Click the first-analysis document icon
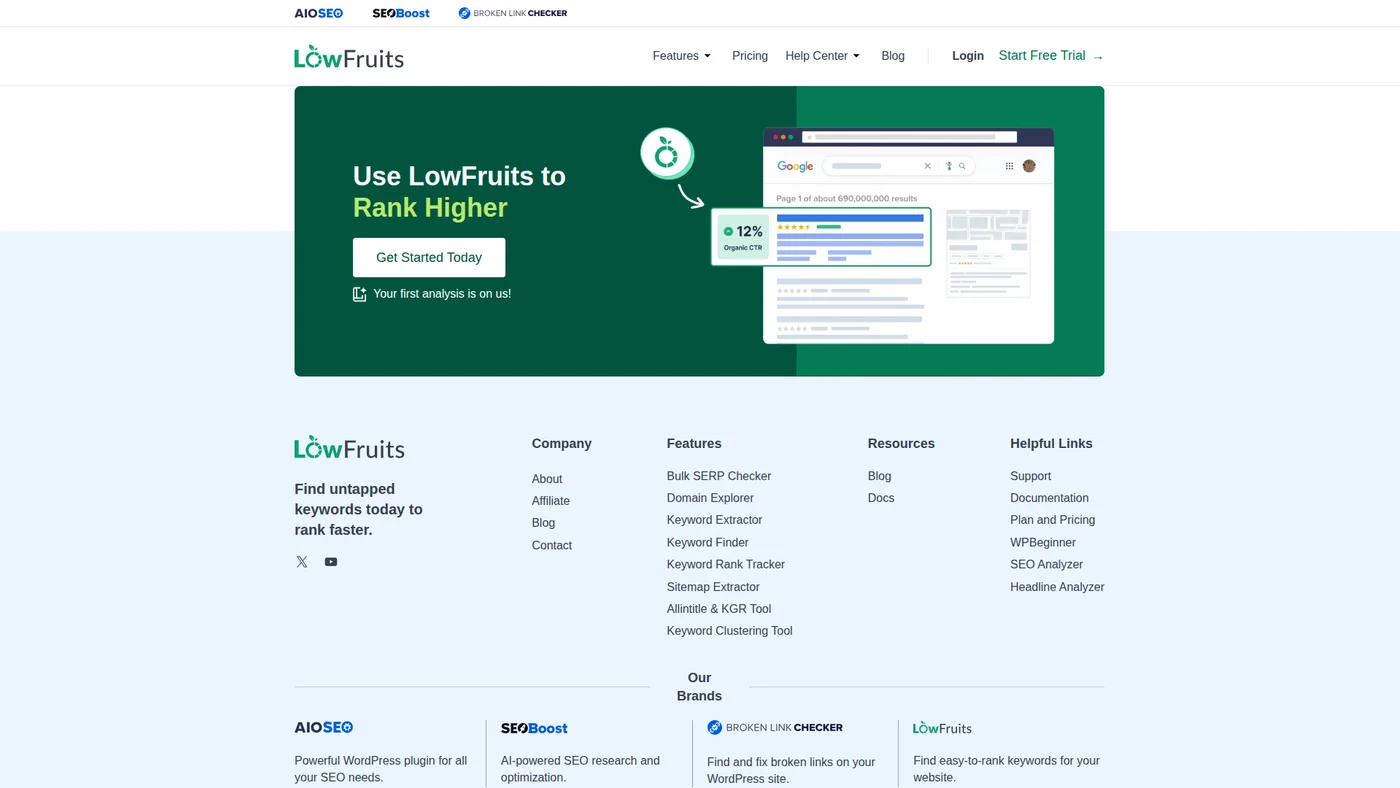The width and height of the screenshot is (1400, 788). point(360,294)
